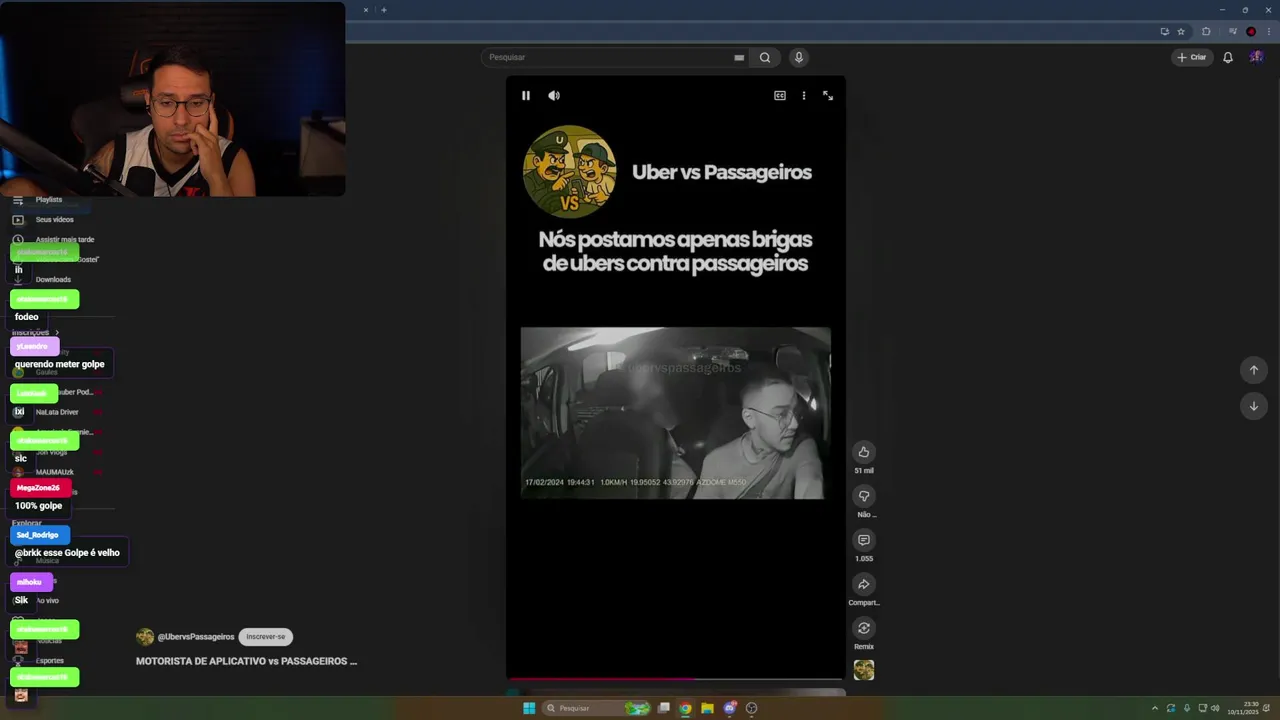Open Task View on the taskbar

click(x=663, y=708)
